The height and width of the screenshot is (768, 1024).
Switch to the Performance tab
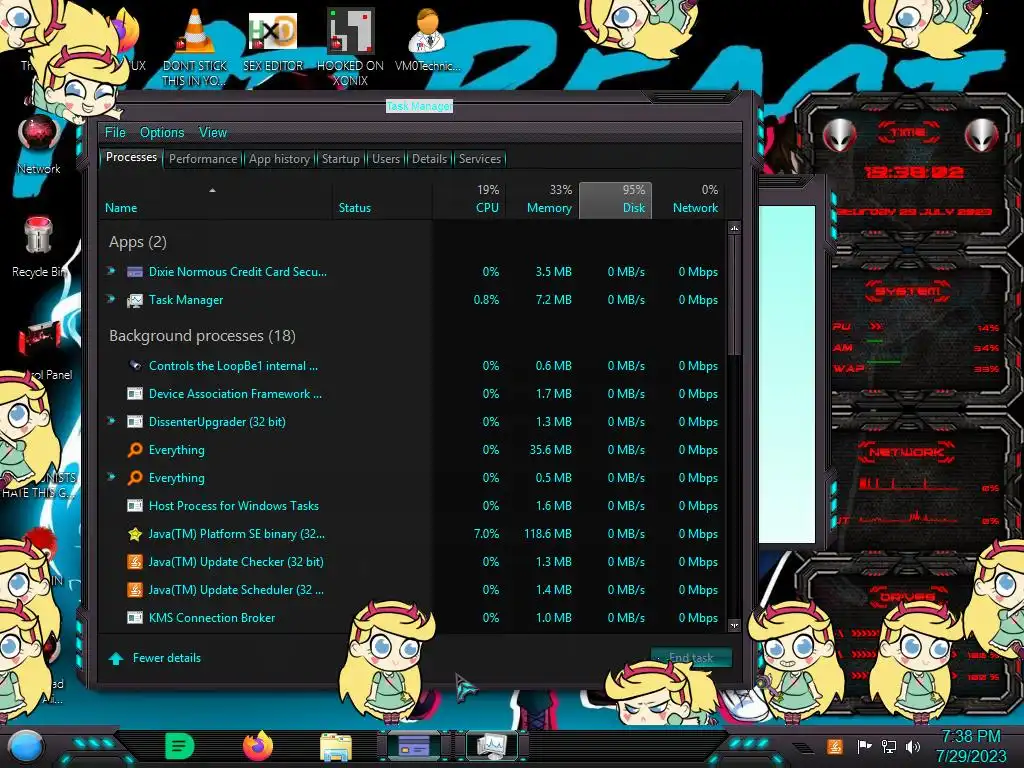pos(203,159)
